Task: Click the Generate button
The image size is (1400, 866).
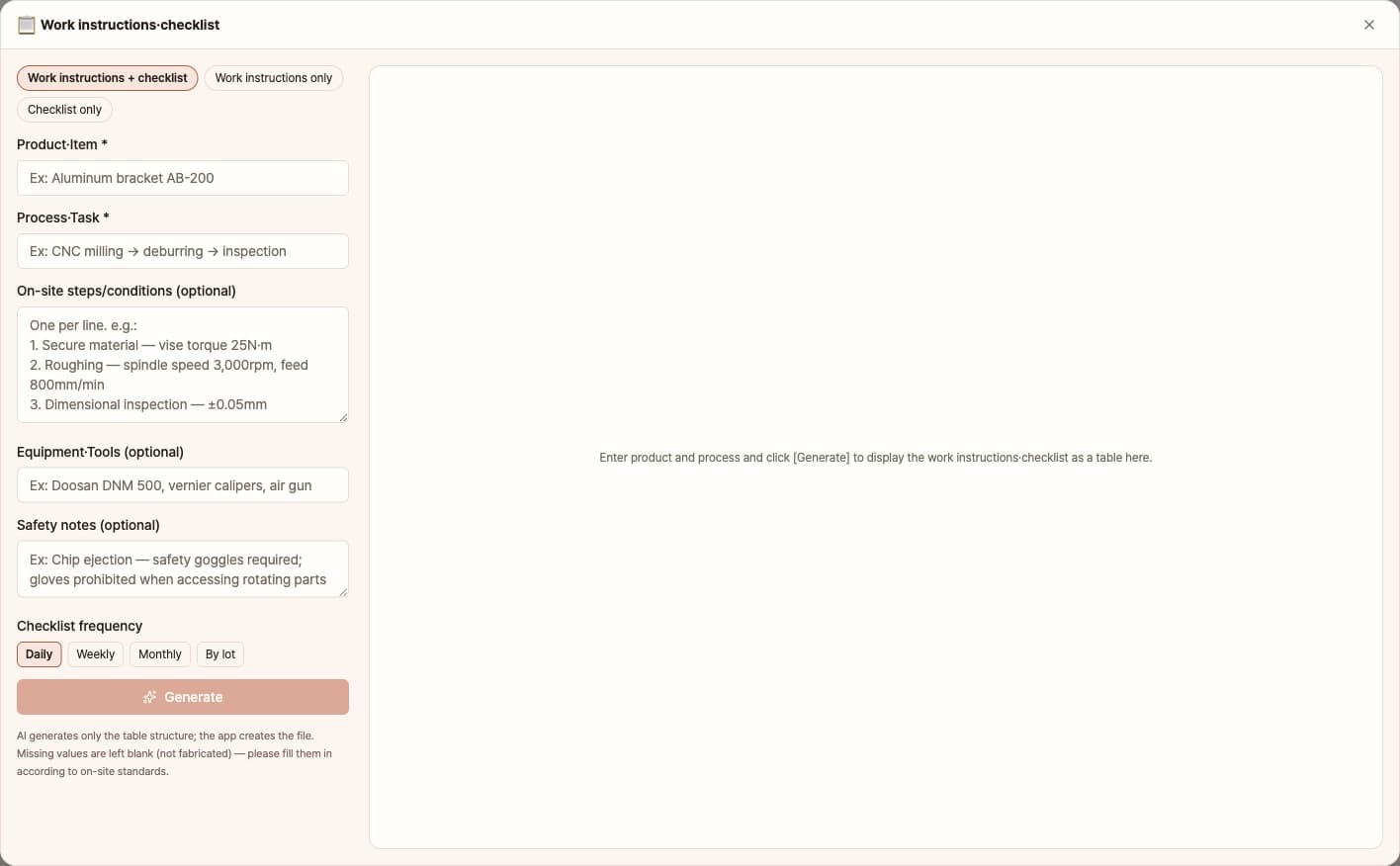Action: pos(183,697)
